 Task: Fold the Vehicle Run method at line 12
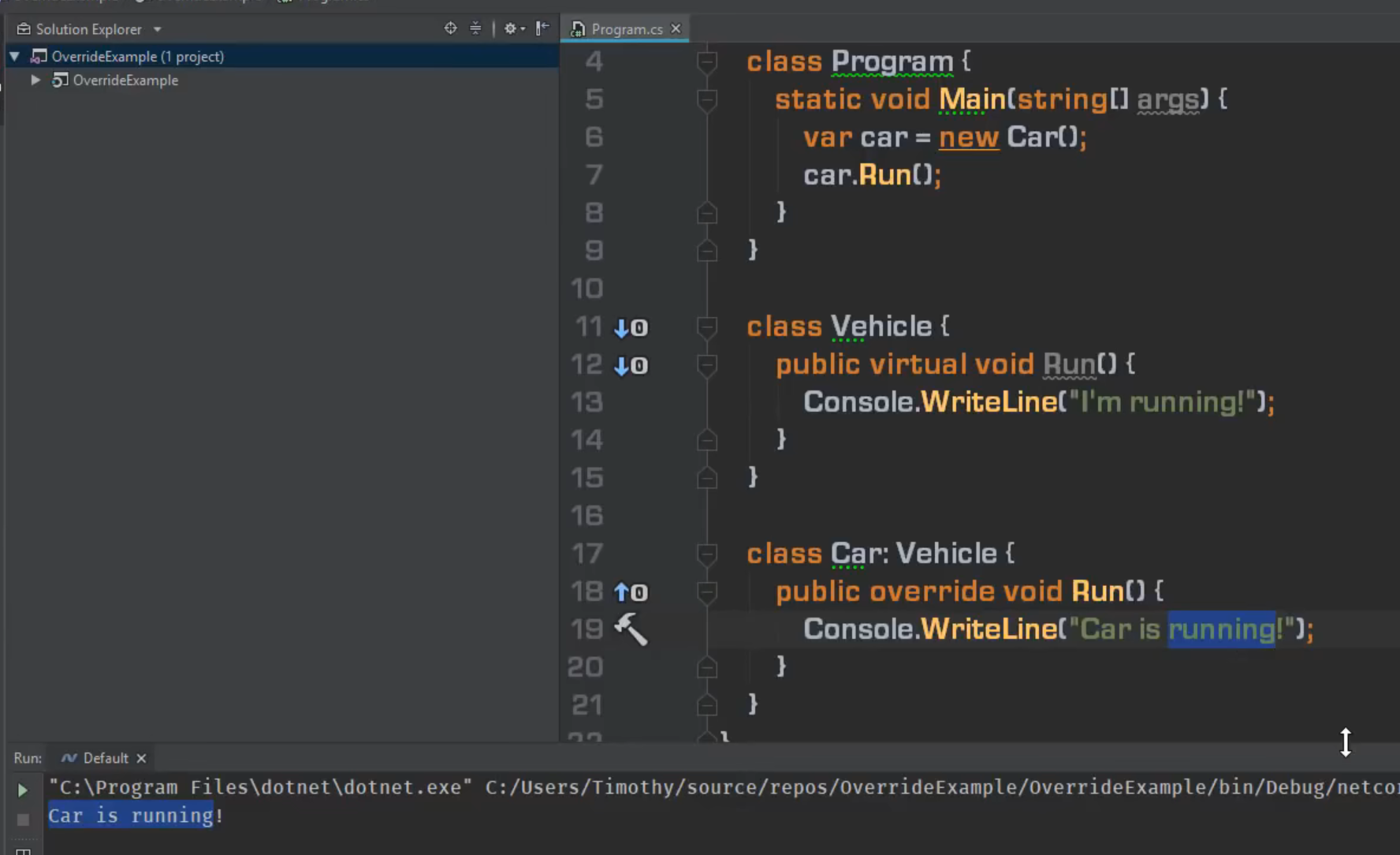(x=707, y=364)
